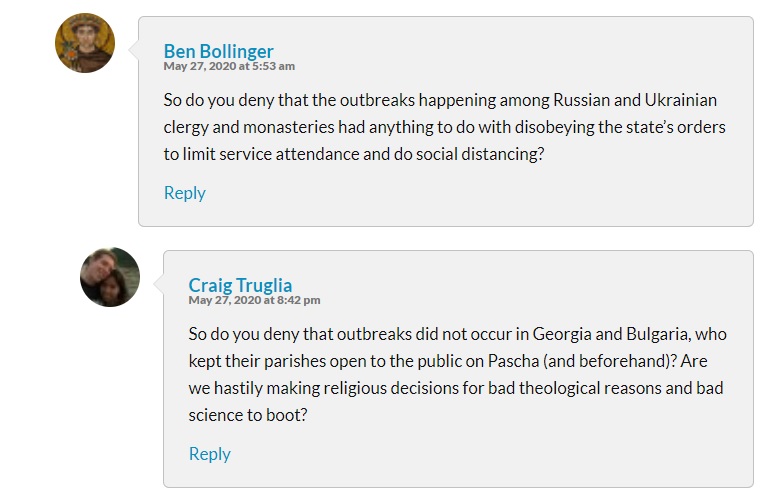The height and width of the screenshot is (501, 770).
Task: Click the speech-bubble pointer on Craig's comment
Action: pos(158,281)
